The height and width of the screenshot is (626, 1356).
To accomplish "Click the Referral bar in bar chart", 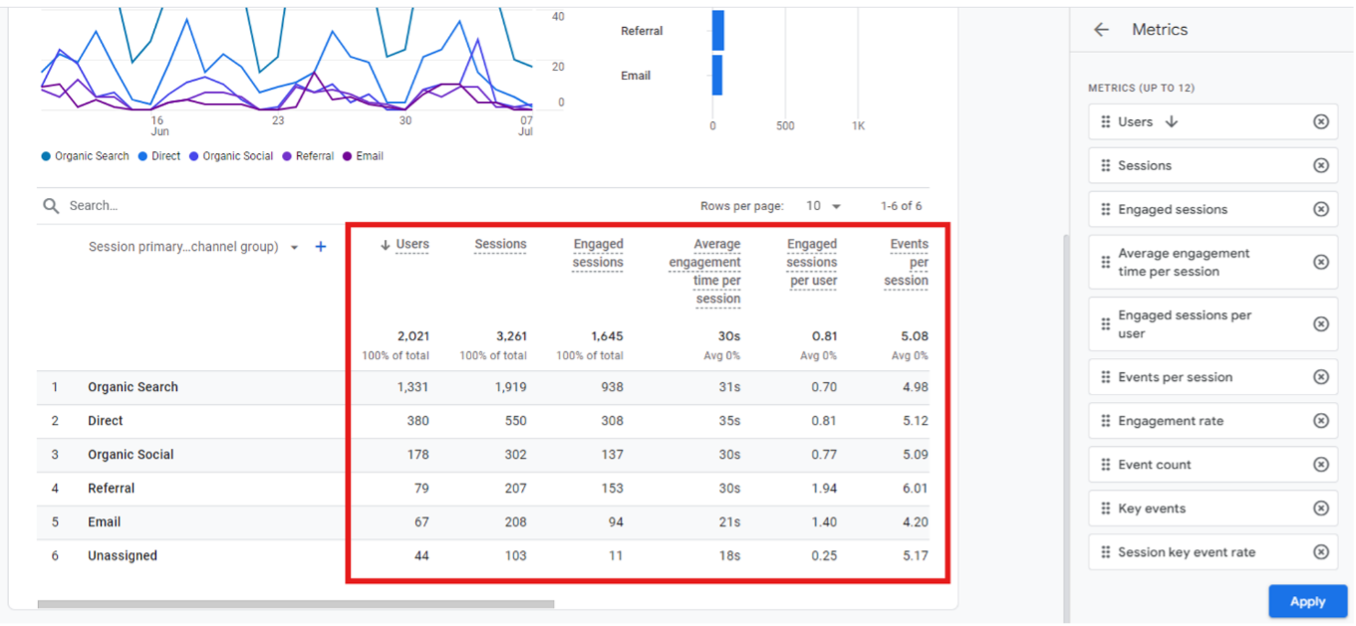I will click(x=718, y=31).
